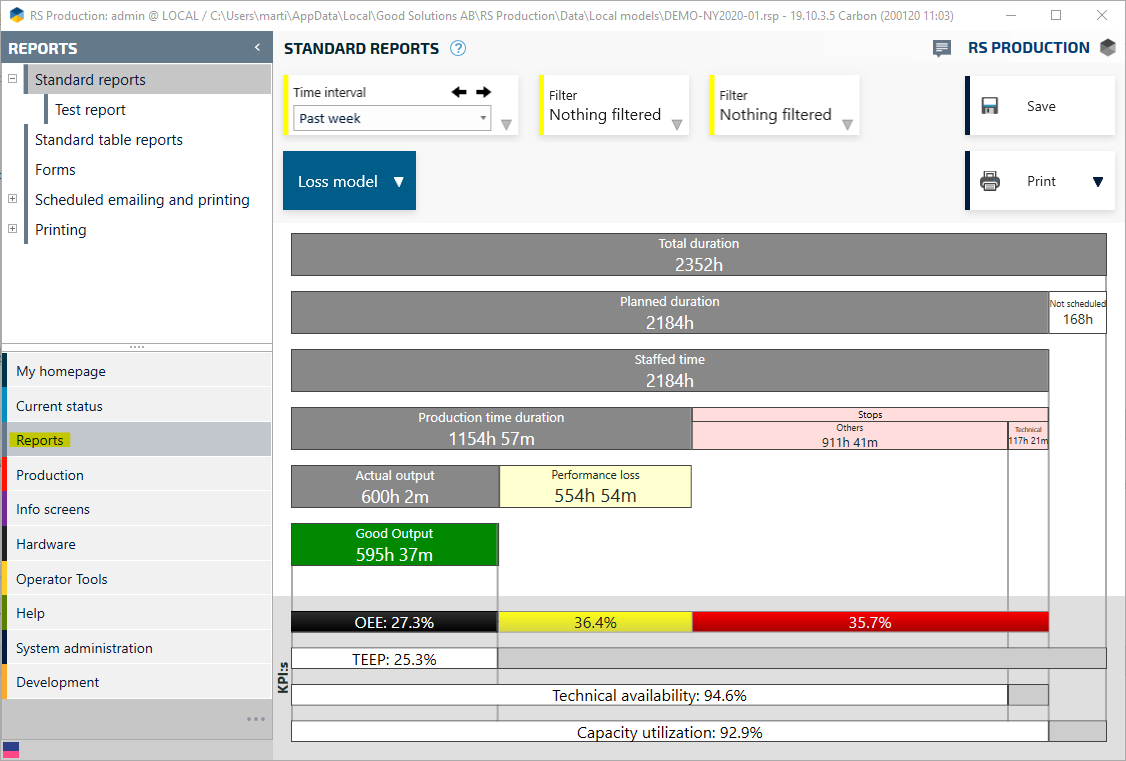Click the RS Production cube logo
Image resolution: width=1126 pixels, height=761 pixels.
1107,48
